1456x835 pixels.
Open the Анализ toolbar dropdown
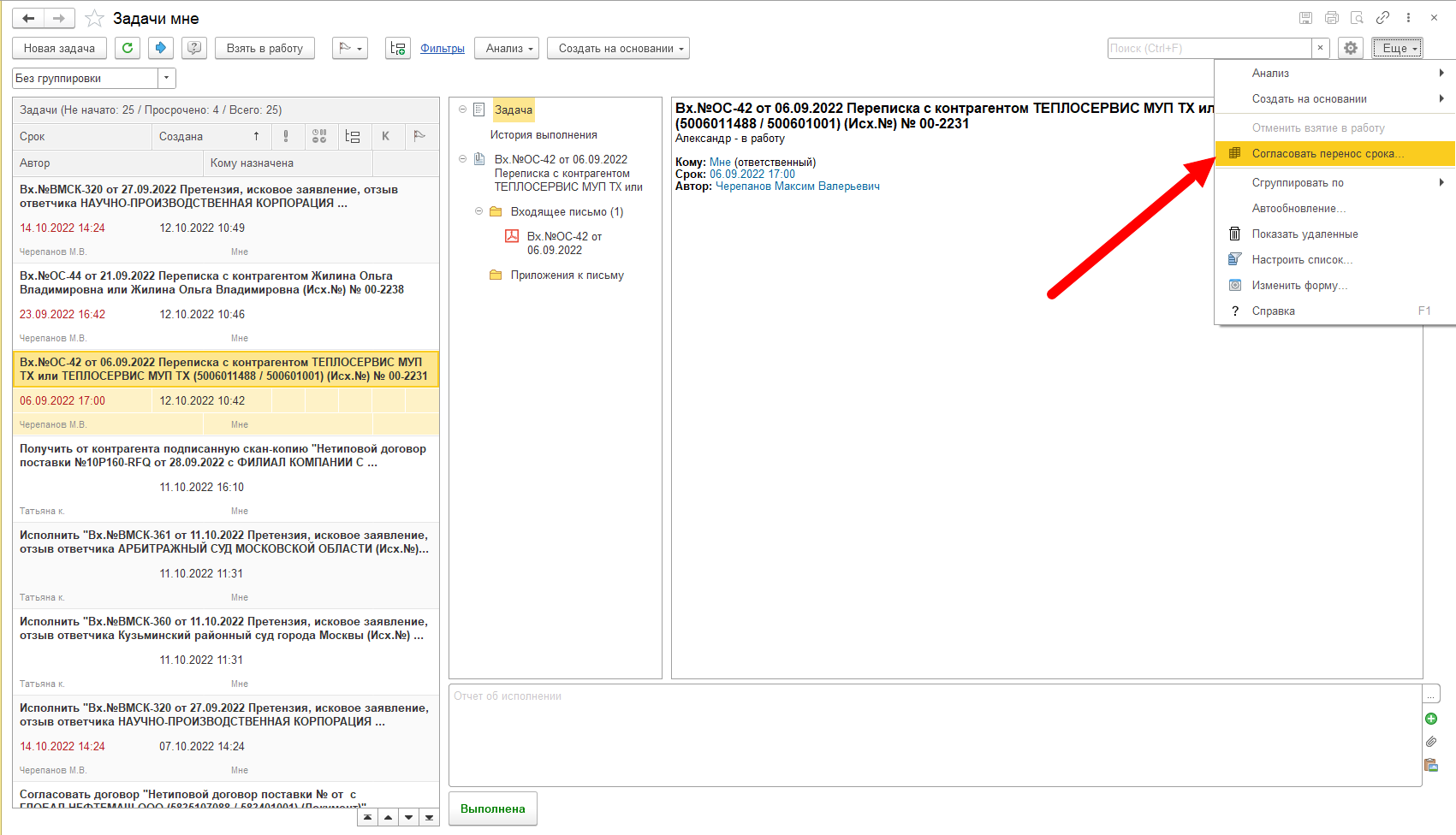[x=507, y=48]
